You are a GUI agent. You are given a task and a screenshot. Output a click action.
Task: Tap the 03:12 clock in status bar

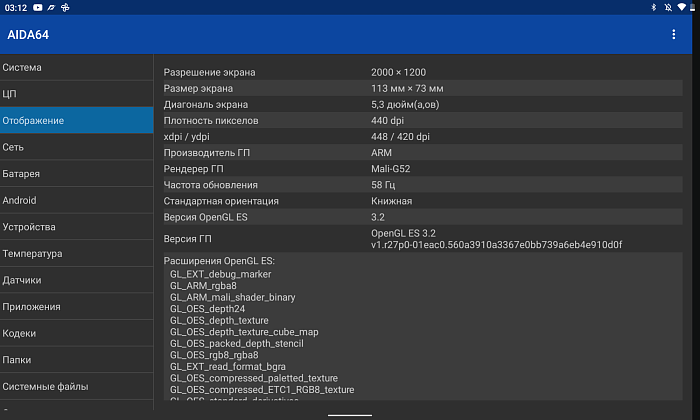[16, 8]
